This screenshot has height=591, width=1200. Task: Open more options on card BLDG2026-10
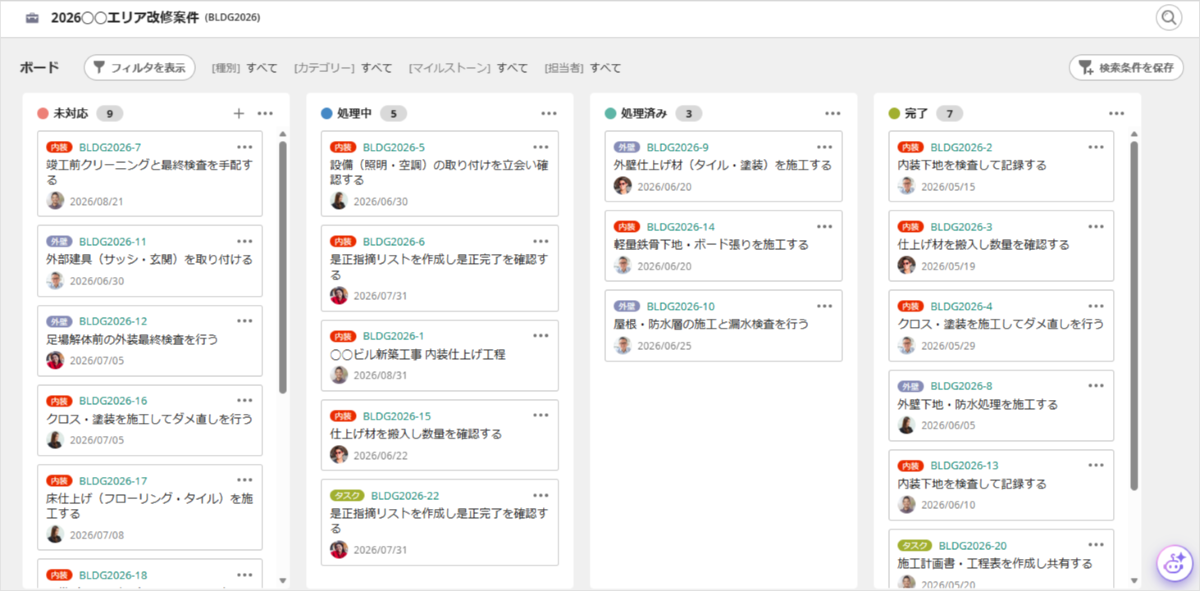tap(825, 306)
